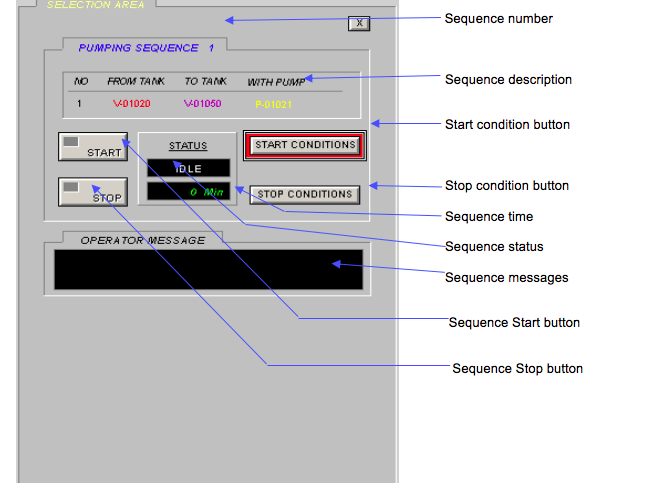Click the 0 Min sequence time field
665x483 pixels.
click(x=188, y=190)
